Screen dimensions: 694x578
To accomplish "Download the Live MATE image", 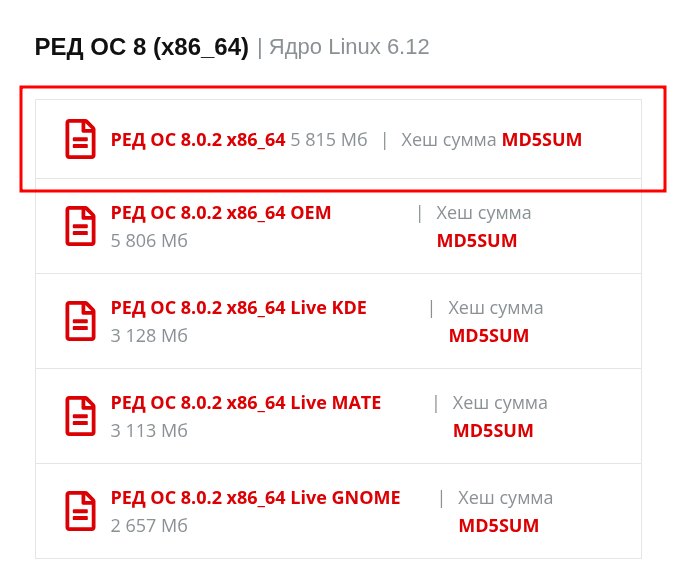I will pos(245,403).
